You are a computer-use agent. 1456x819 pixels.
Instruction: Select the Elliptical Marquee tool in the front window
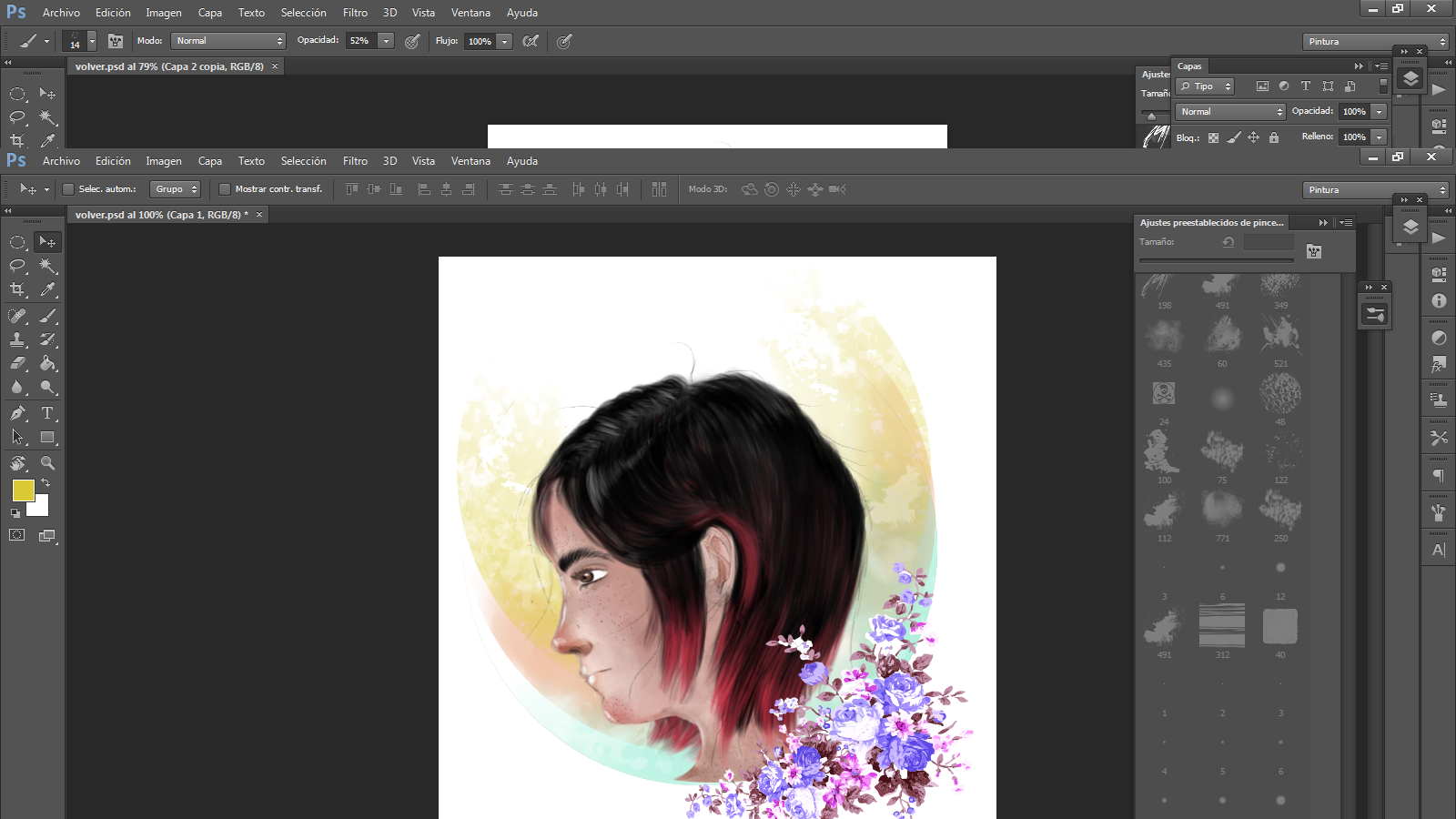(17, 242)
